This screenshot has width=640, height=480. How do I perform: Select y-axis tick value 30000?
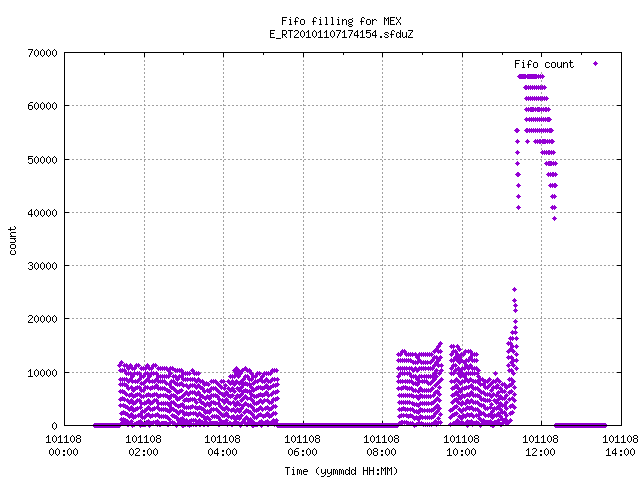pyautogui.click(x=42, y=266)
